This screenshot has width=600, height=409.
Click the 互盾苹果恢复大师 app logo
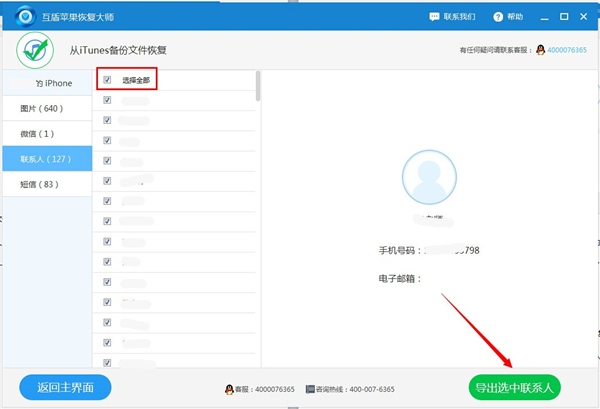pyautogui.click(x=26, y=16)
